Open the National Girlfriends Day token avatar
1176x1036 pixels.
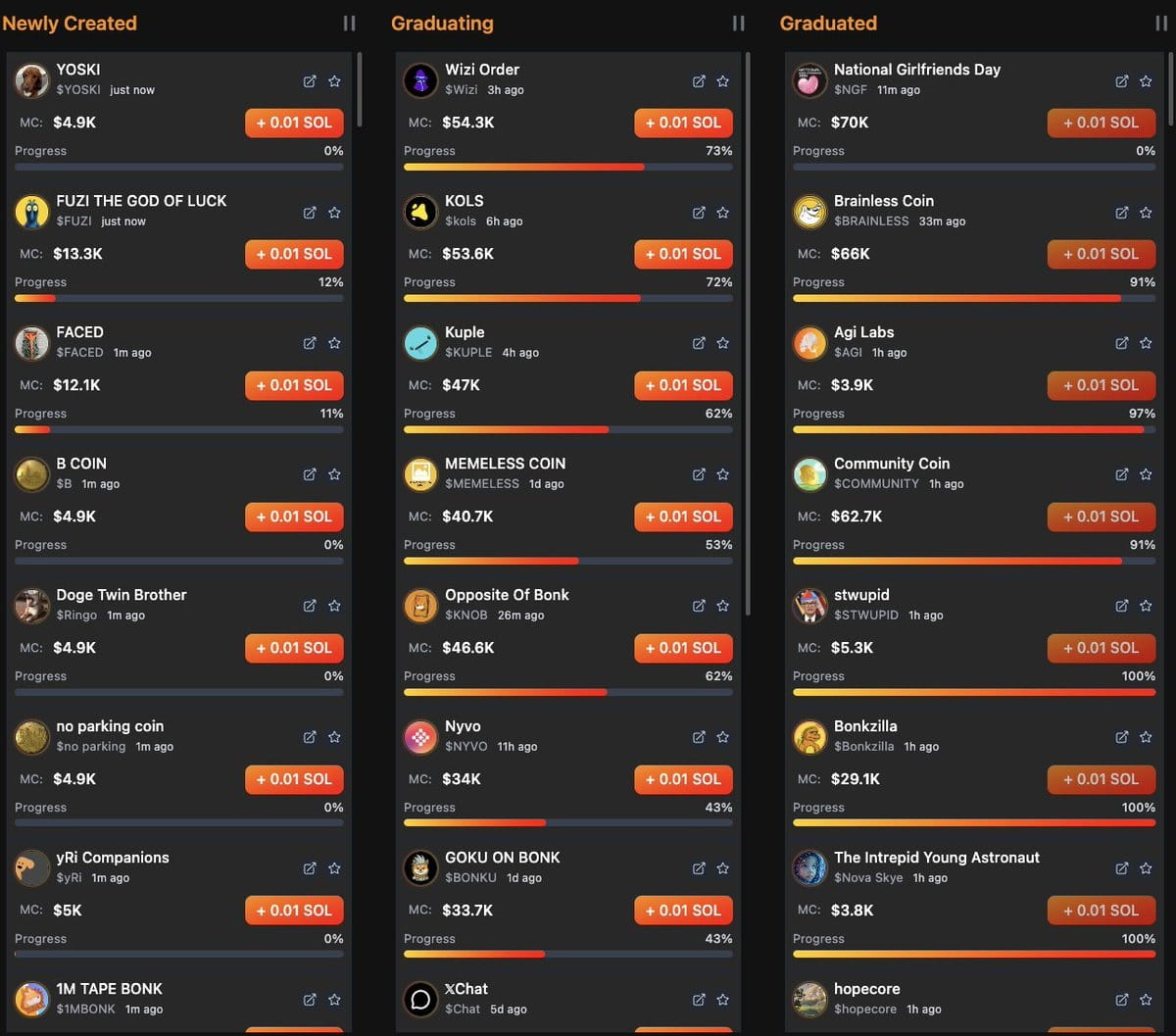[x=810, y=80]
